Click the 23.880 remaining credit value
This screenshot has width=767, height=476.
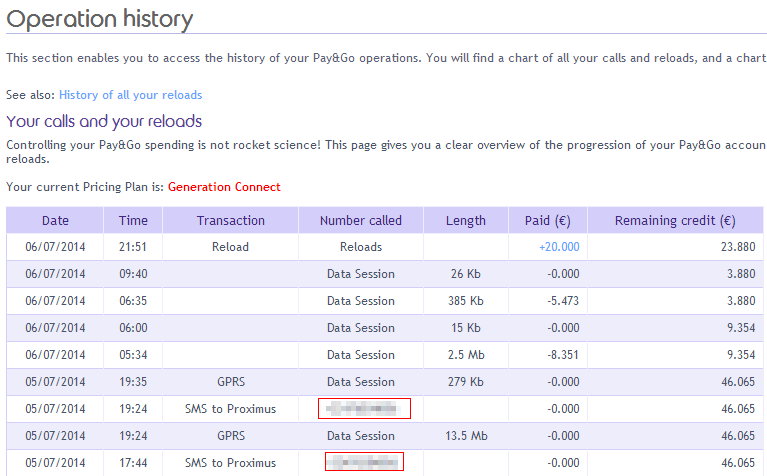[x=715, y=247]
